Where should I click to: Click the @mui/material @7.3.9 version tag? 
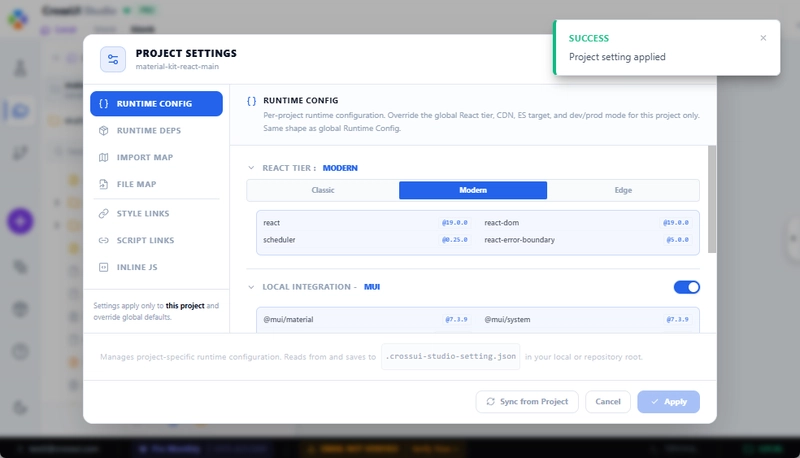tap(456, 320)
